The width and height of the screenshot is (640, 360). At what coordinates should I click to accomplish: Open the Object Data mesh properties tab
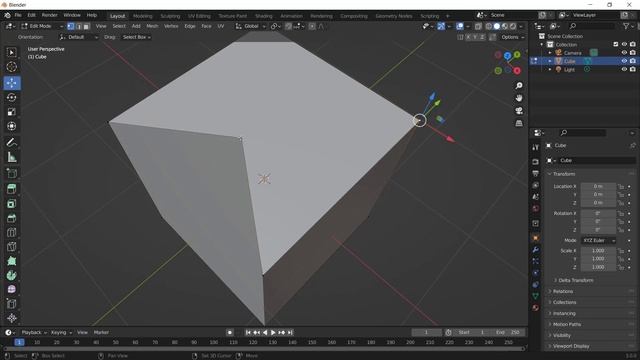click(536, 296)
